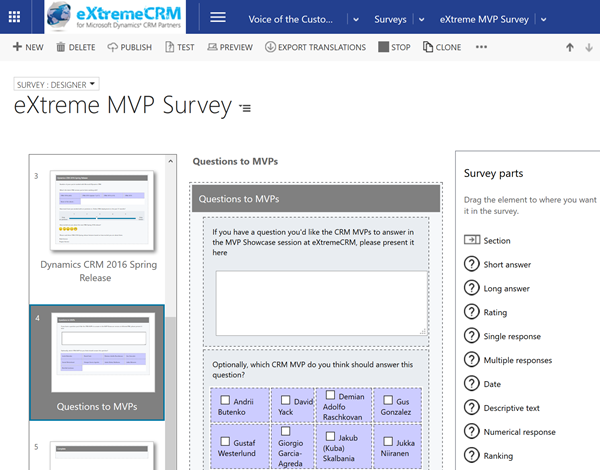Expand the Surveys dropdown arrow

[421, 20]
